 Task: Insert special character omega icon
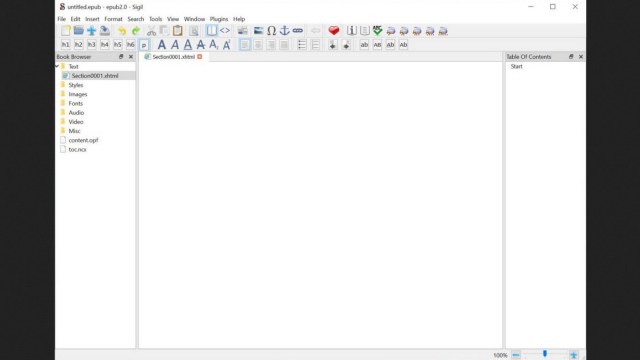coord(271,31)
